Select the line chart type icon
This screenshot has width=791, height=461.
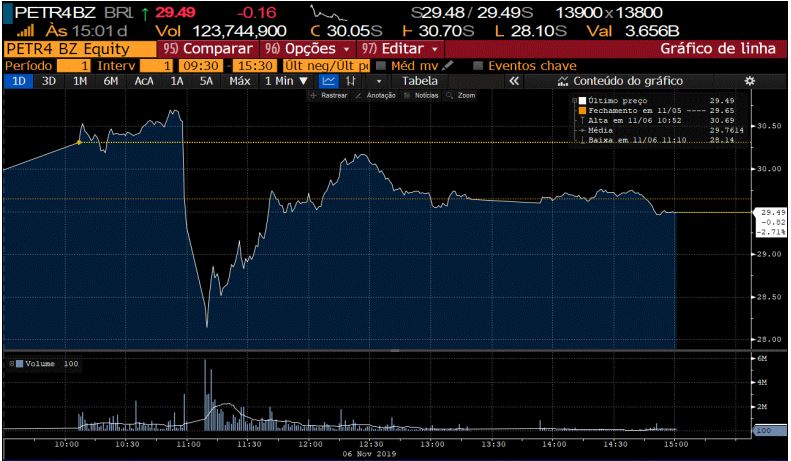pyautogui.click(x=329, y=81)
